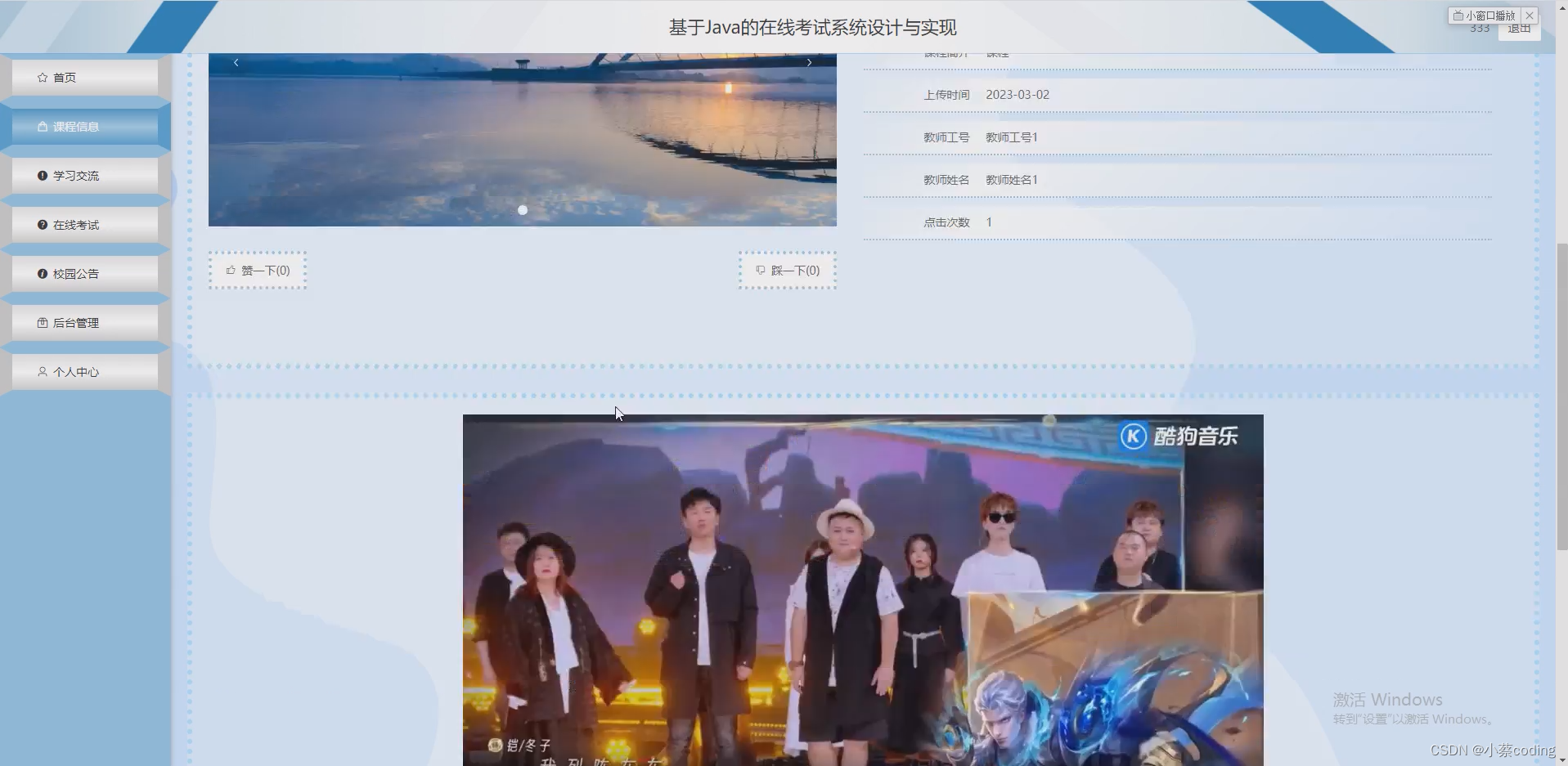
Task: Click the upload date 2023-03-02
Action: coord(1018,95)
